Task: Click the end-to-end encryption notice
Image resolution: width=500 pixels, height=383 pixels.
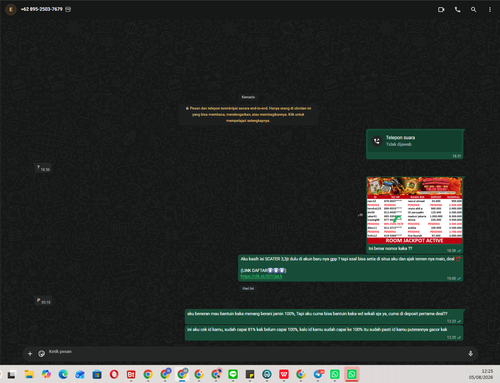Action: (x=248, y=114)
